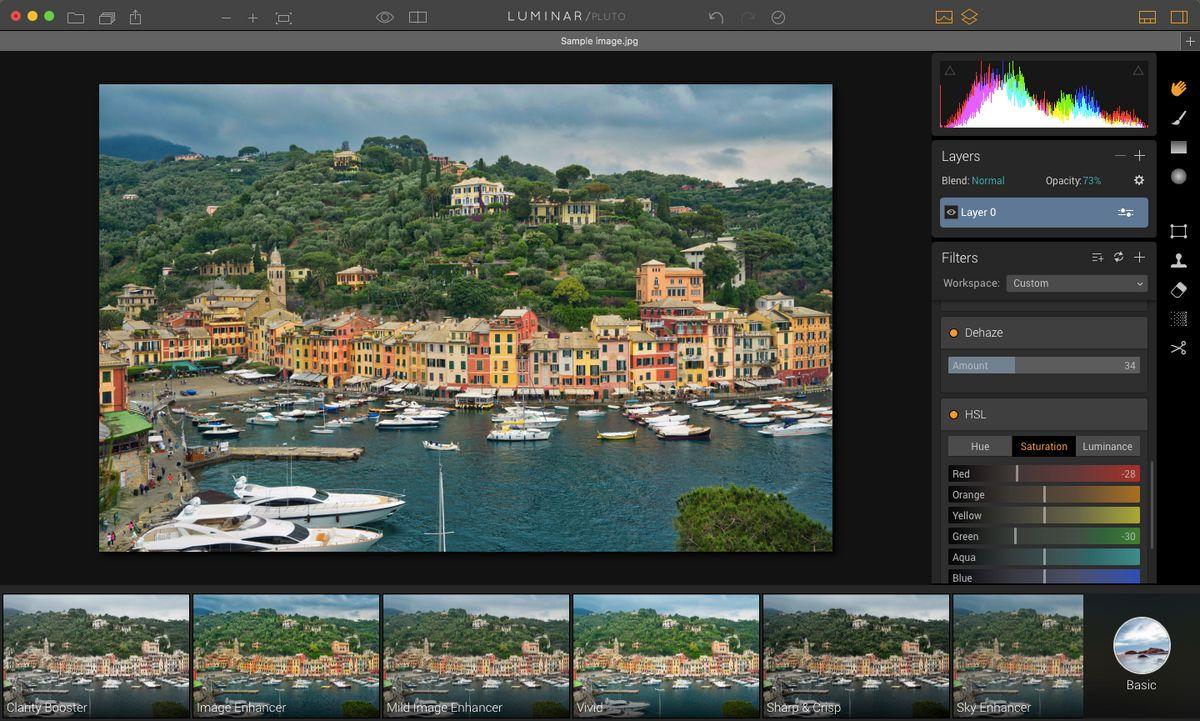Undo the last edit
This screenshot has height=721, width=1200.
tap(716, 17)
